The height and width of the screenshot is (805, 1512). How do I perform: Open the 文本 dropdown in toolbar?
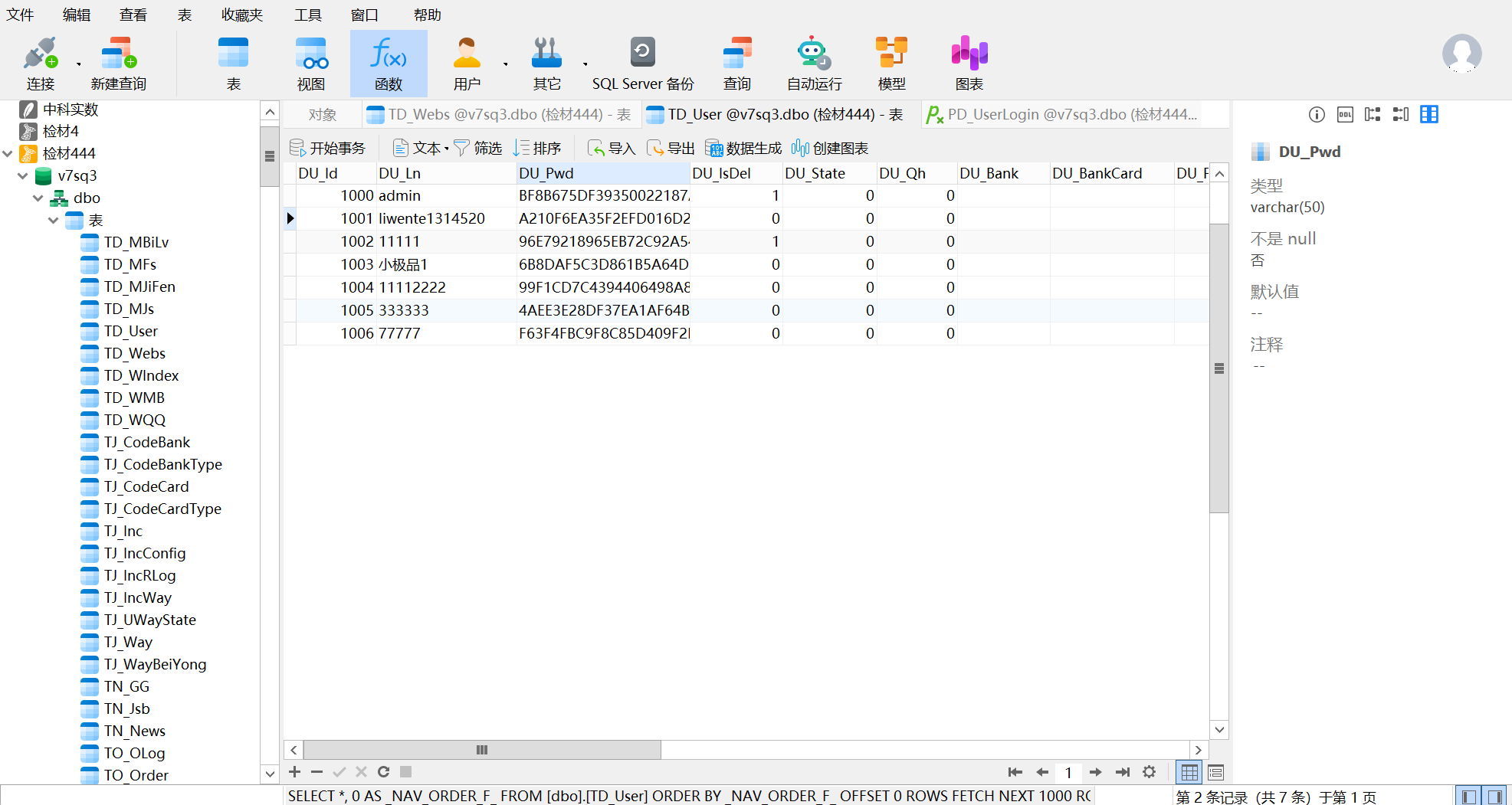tap(421, 149)
